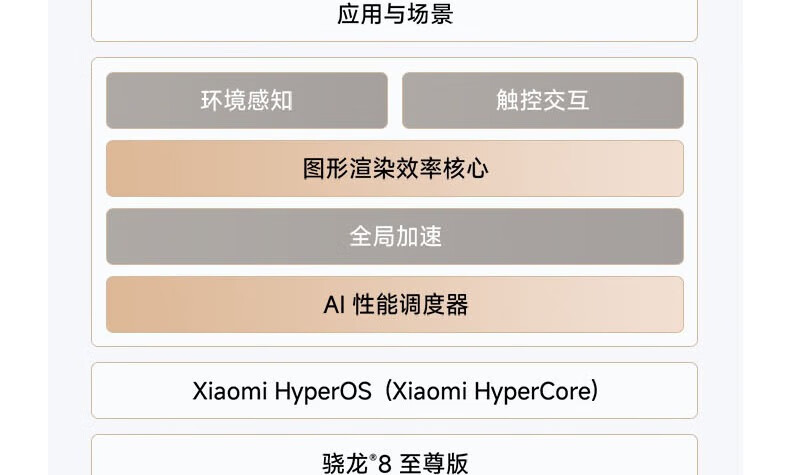Click the 应用与场景 box
790x475 pixels.
point(394,16)
